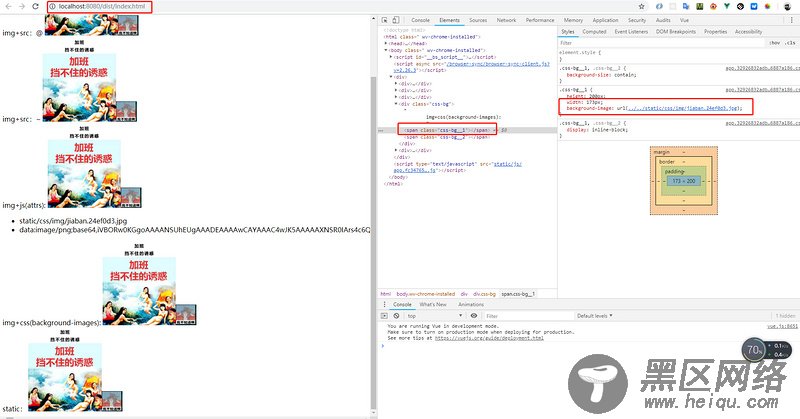
Task: Click the vuejs.org deployment guide link
Action: pyautogui.click(x=489, y=338)
